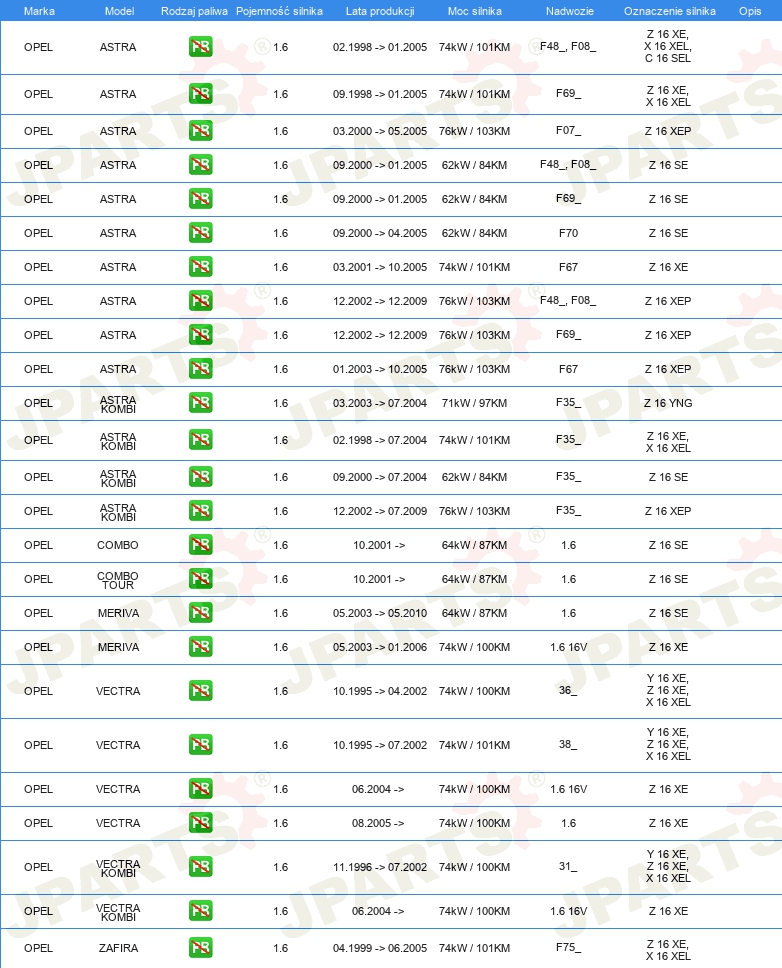
Task: Click the Rodzaj paliwa column header
Action: [194, 11]
